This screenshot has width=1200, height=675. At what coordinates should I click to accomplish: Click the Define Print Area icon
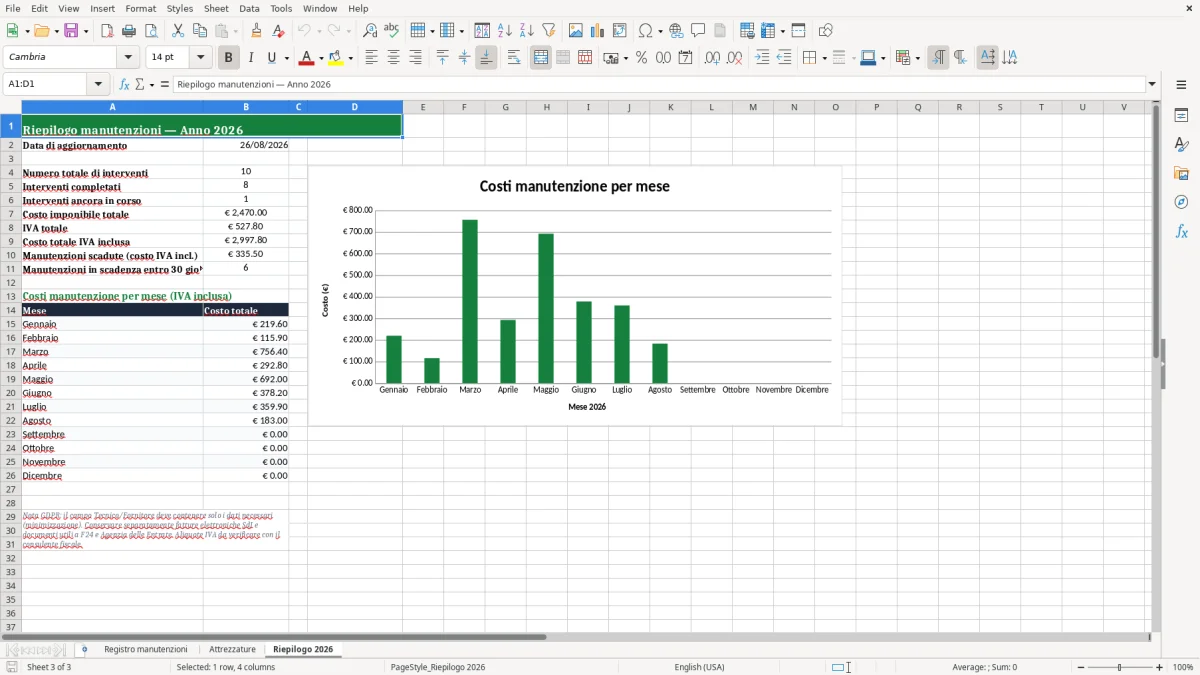tap(746, 31)
